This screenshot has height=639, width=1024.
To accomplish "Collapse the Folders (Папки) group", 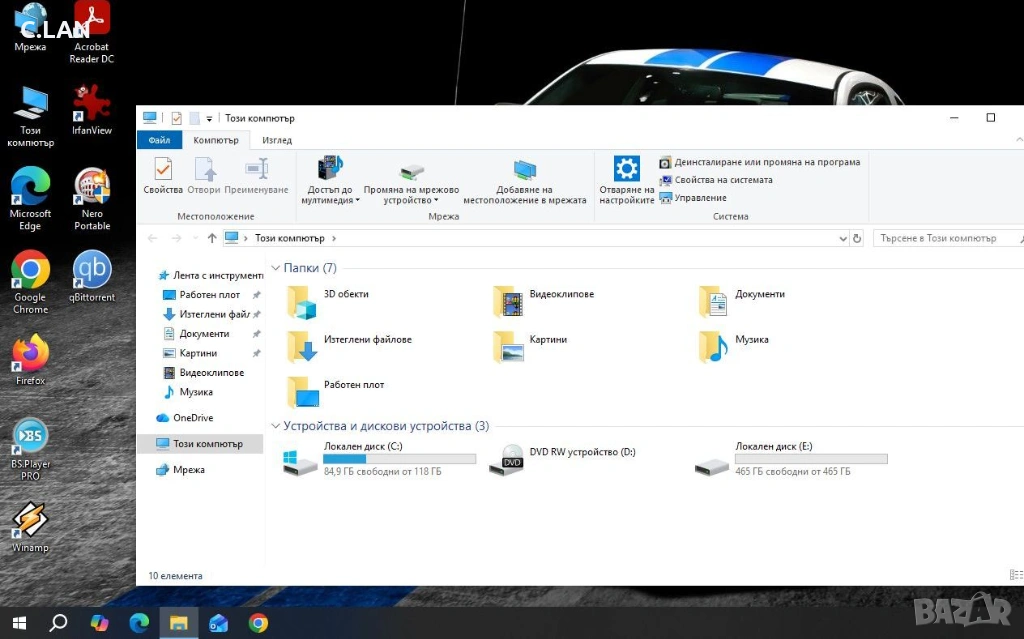I will coord(276,268).
